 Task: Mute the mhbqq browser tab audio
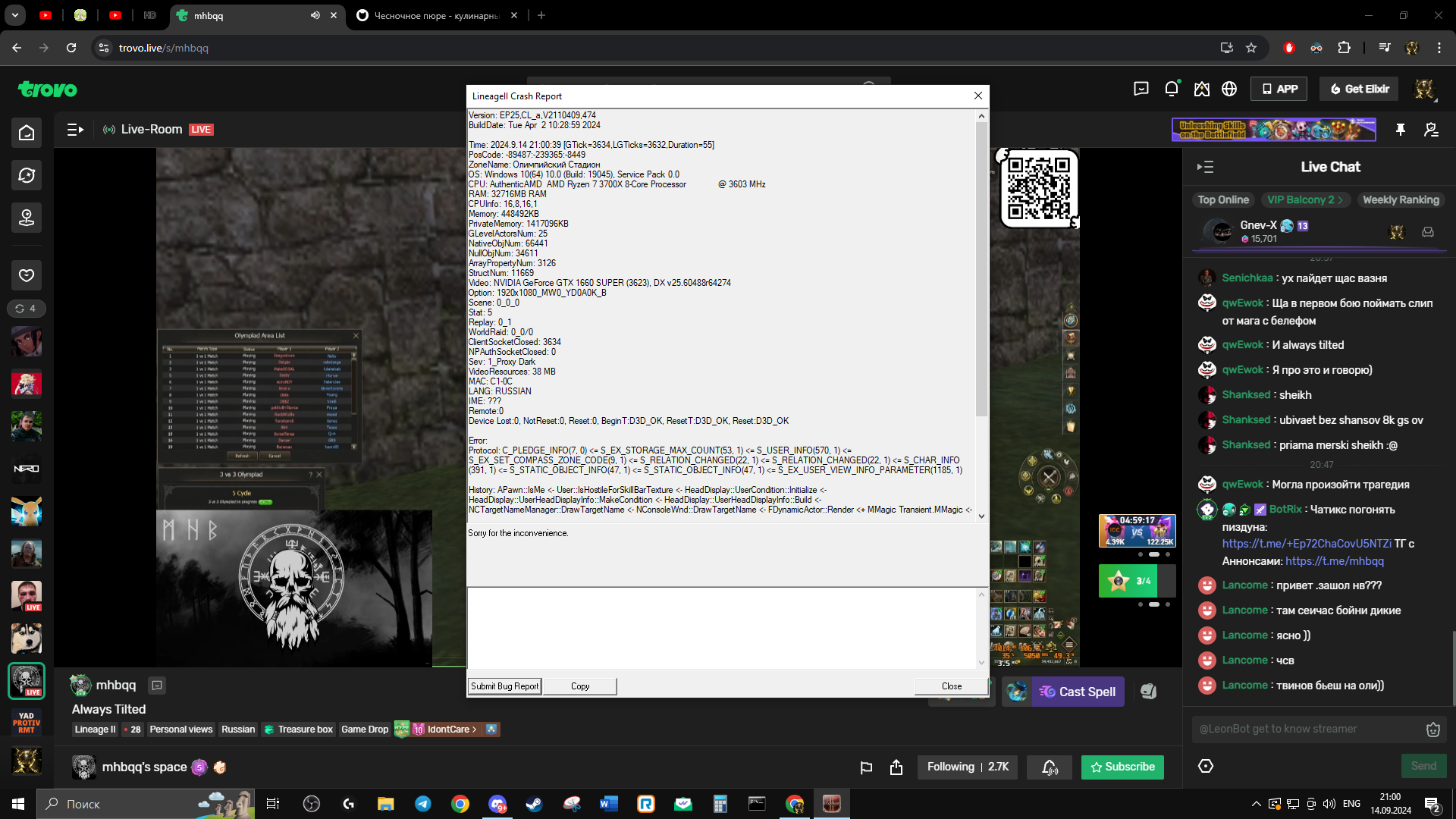pyautogui.click(x=315, y=15)
